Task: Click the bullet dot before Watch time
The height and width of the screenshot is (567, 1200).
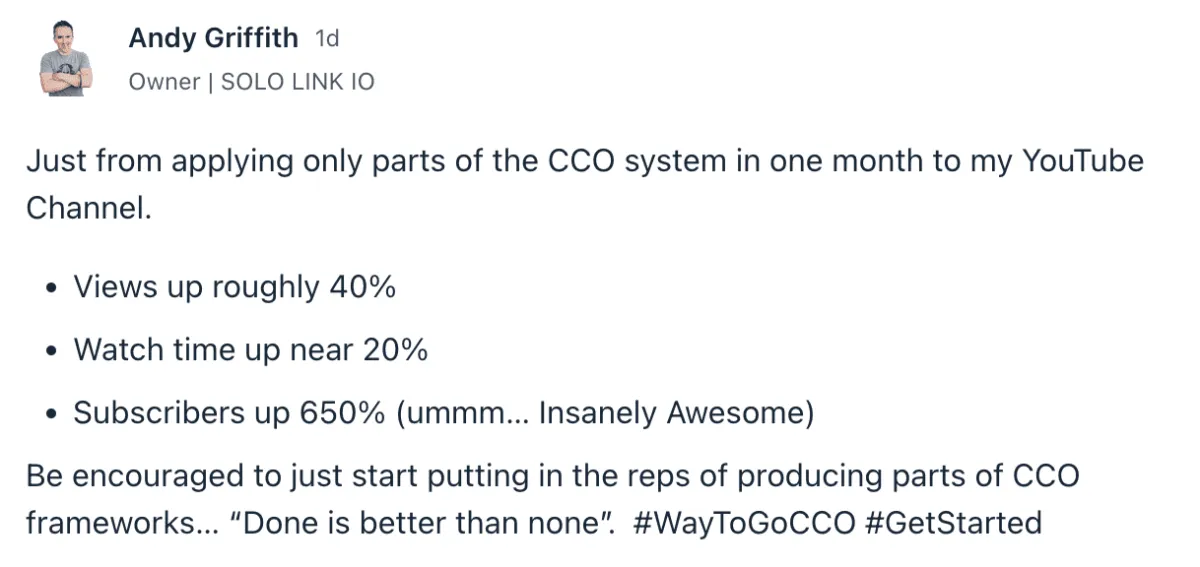Action: coord(52,352)
